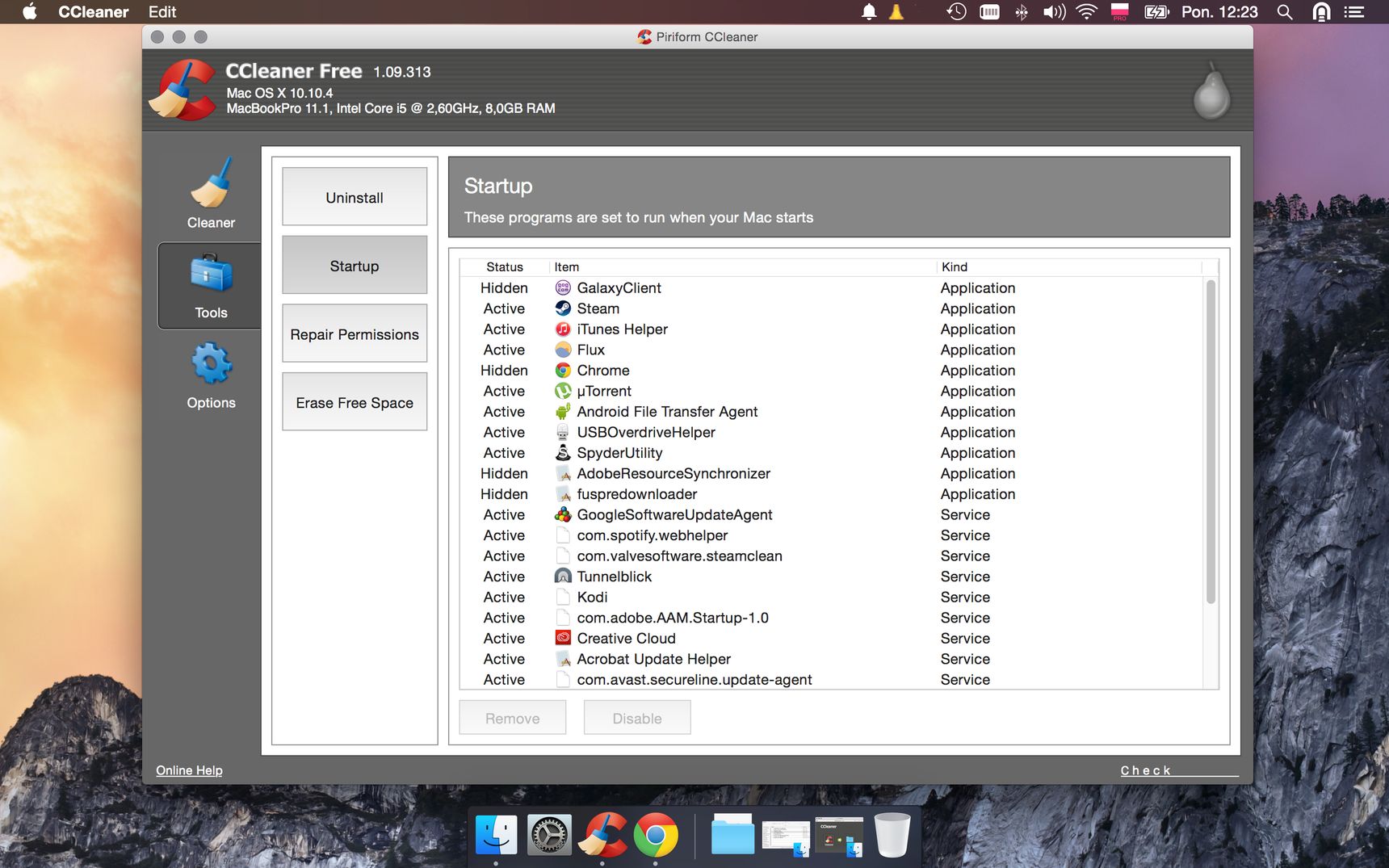Image resolution: width=1389 pixels, height=868 pixels.
Task: Switch to the Uninstall tab
Action: tap(355, 197)
